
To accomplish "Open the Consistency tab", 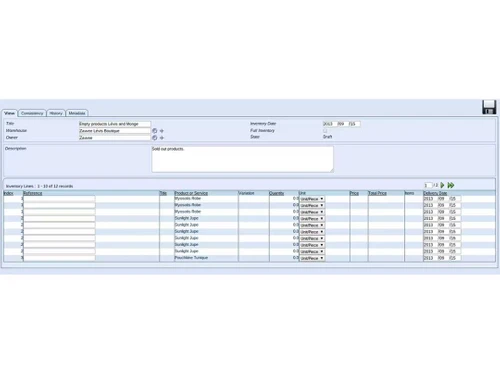I will [32, 113].
